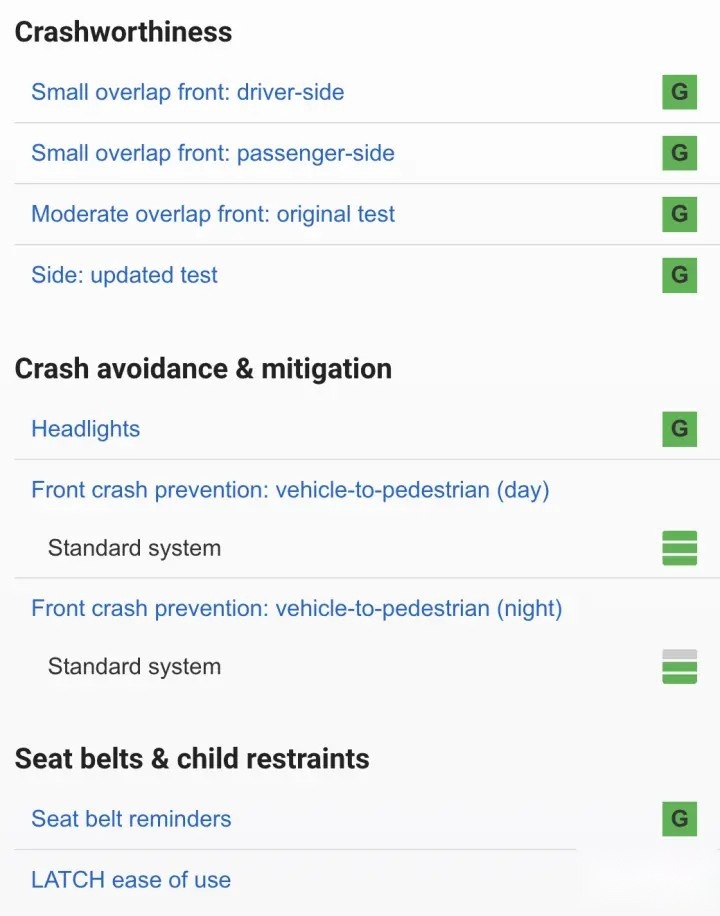Open the Seat belt reminders link
Viewport: 720px width, 916px height.
pyautogui.click(x=131, y=819)
